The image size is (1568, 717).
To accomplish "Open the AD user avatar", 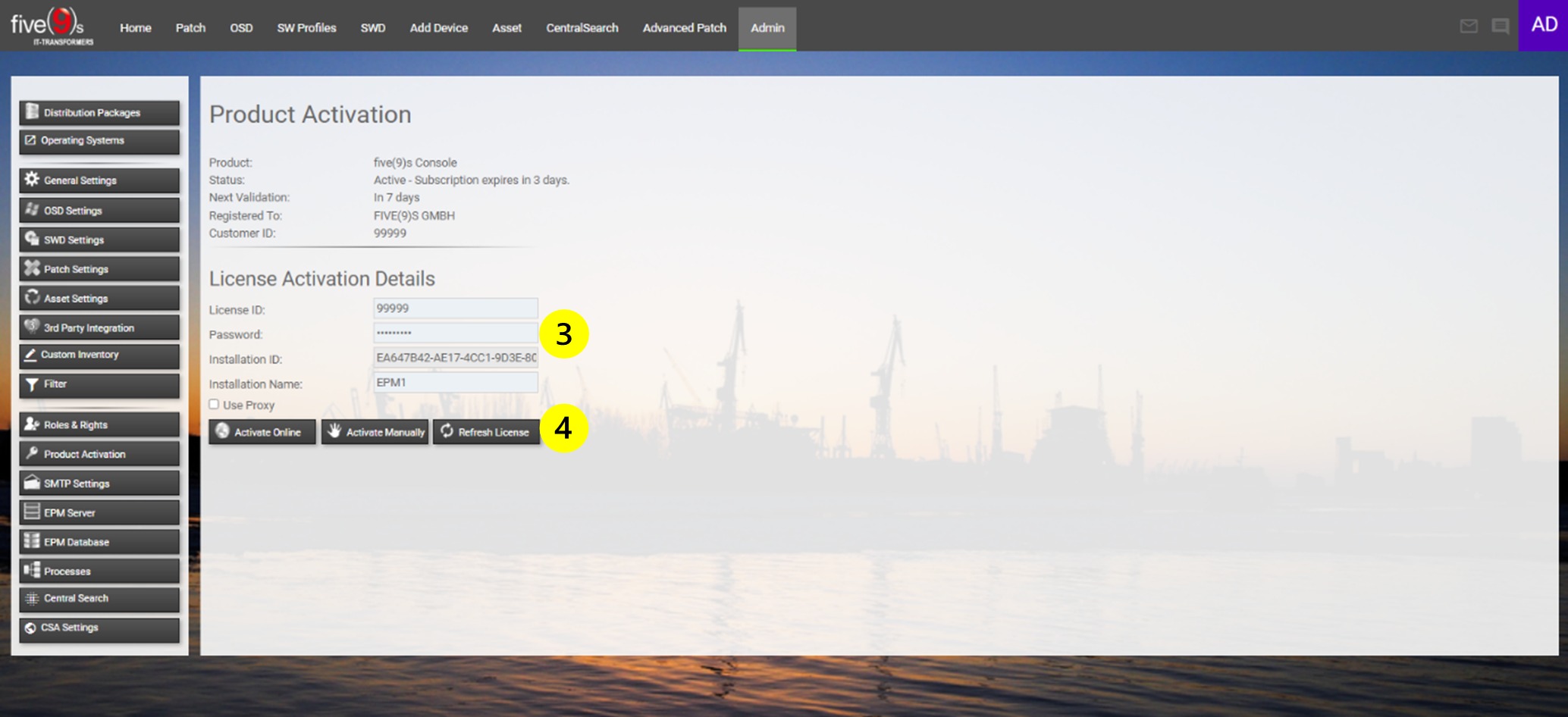I will pos(1543,25).
